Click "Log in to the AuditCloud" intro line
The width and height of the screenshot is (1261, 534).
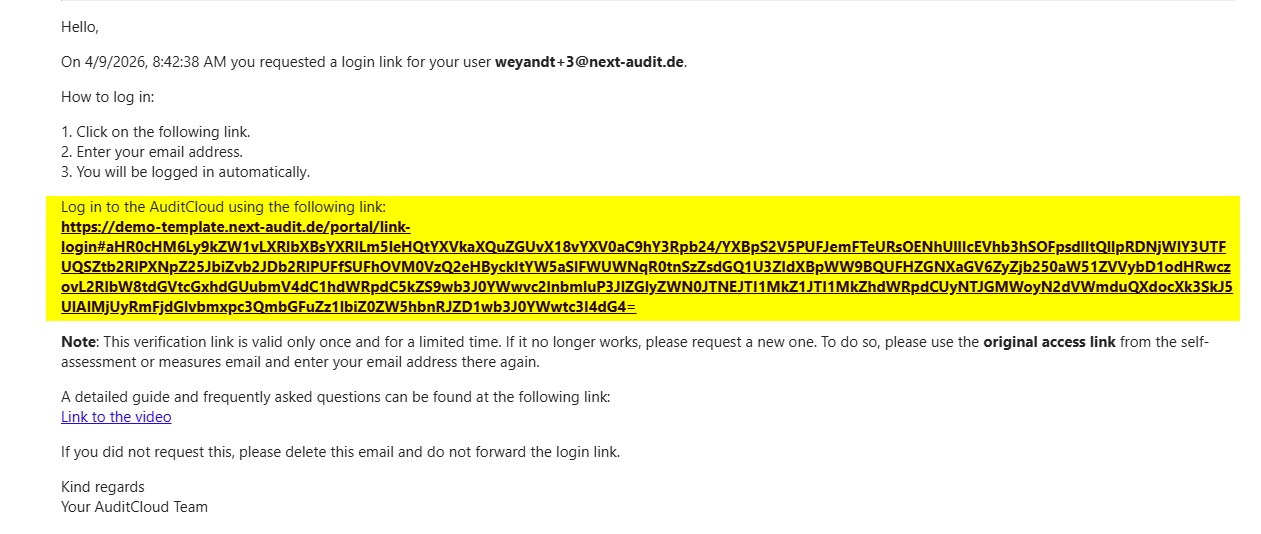point(223,207)
